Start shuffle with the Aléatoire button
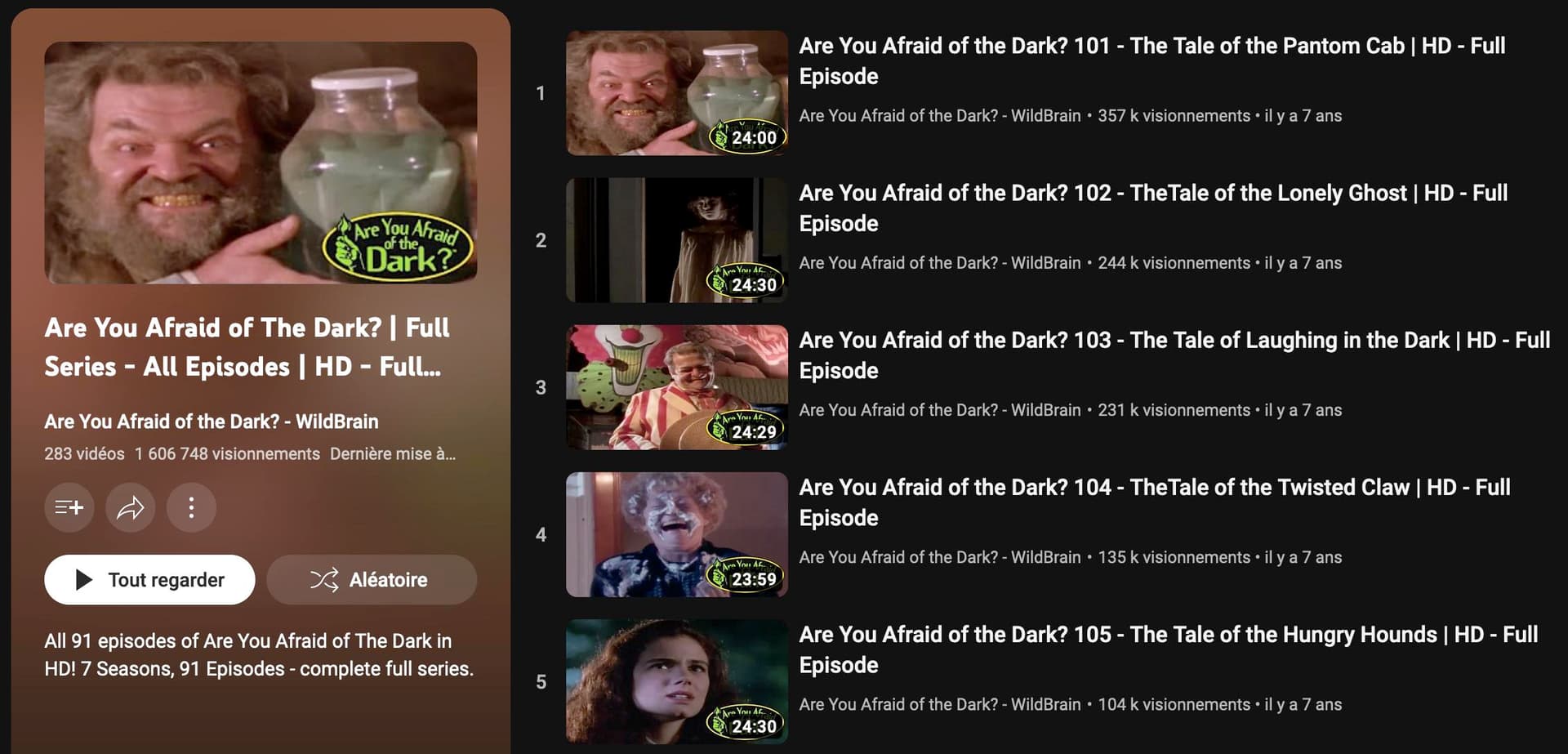 tap(372, 580)
